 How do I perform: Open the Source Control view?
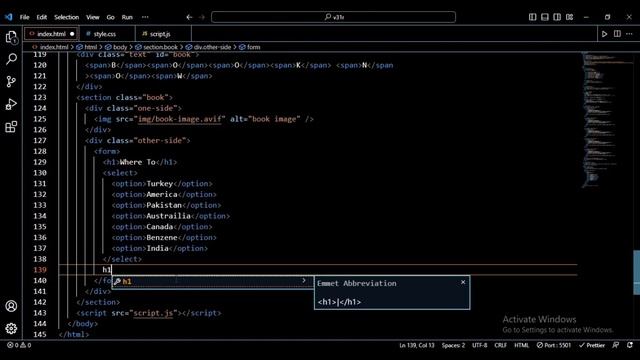(x=11, y=82)
